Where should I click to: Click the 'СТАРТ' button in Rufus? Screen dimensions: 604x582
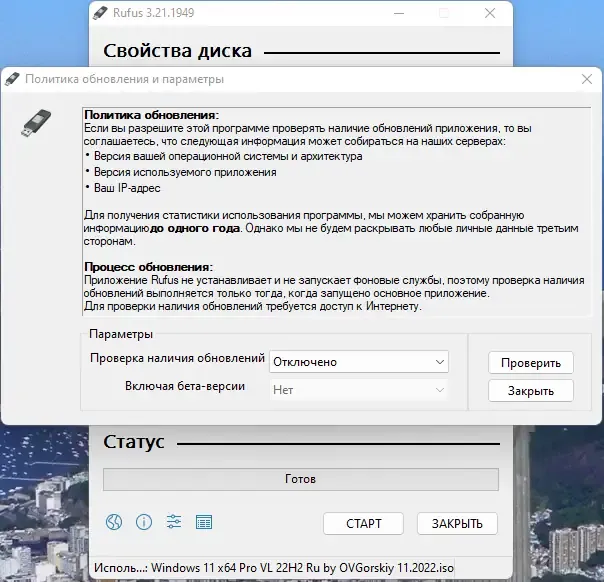(363, 523)
